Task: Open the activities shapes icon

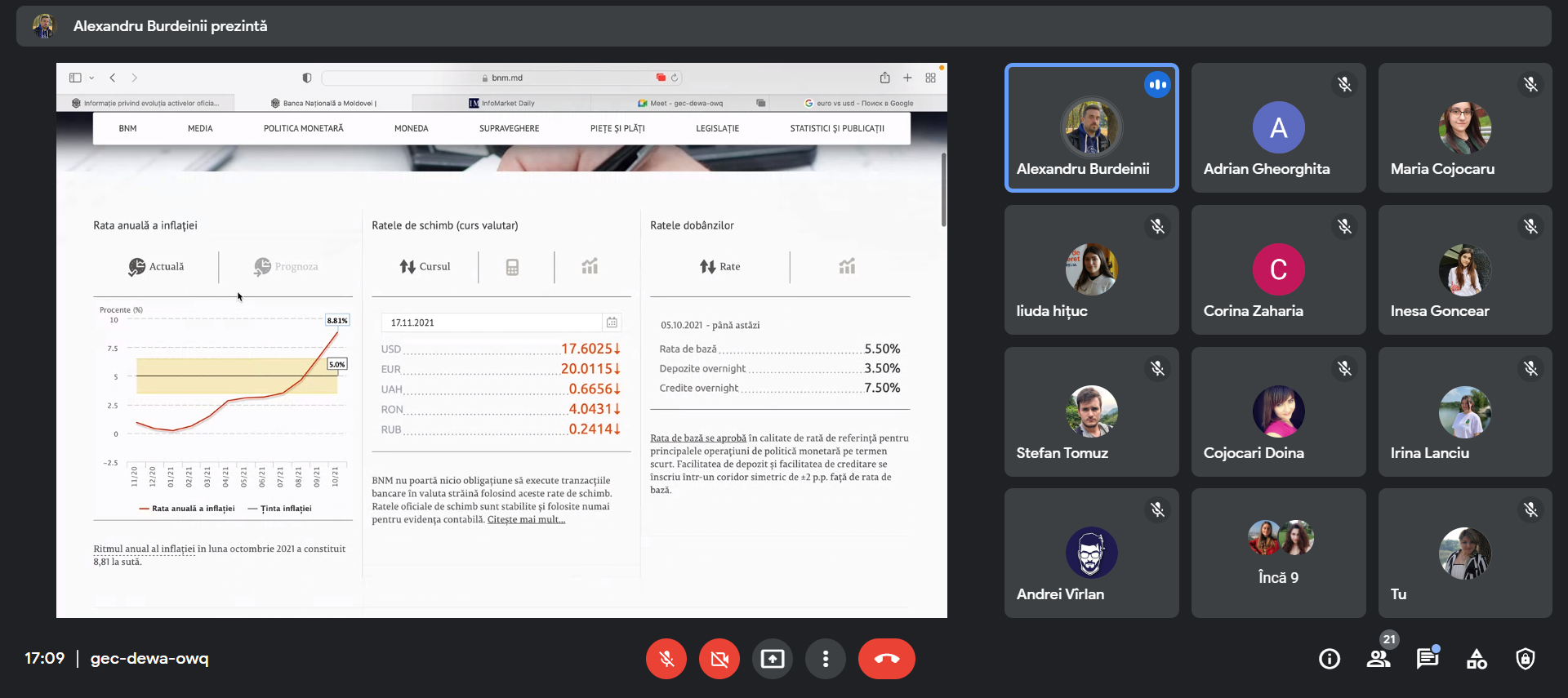Action: pos(1477,659)
